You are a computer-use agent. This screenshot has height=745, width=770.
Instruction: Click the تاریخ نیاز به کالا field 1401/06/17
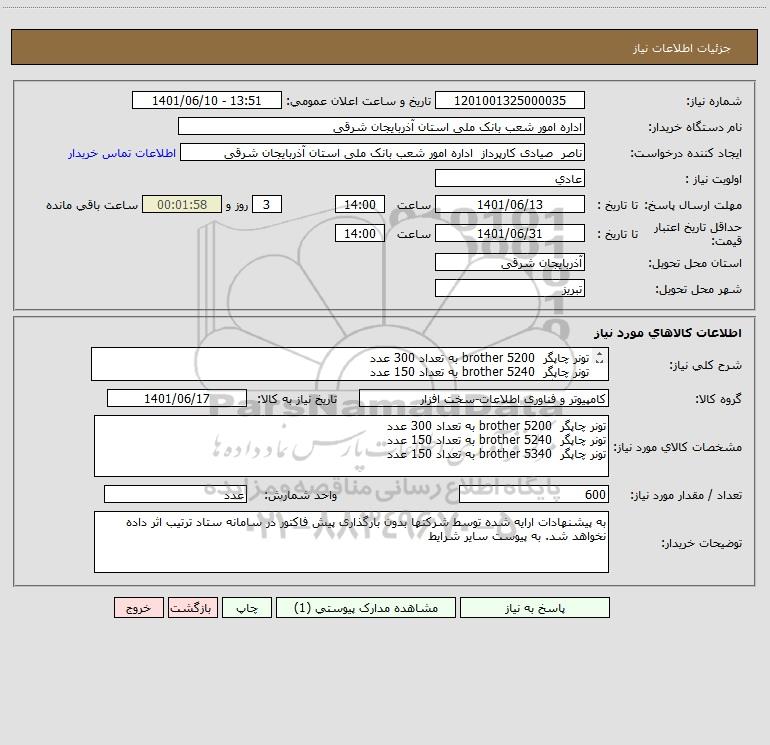(x=177, y=398)
